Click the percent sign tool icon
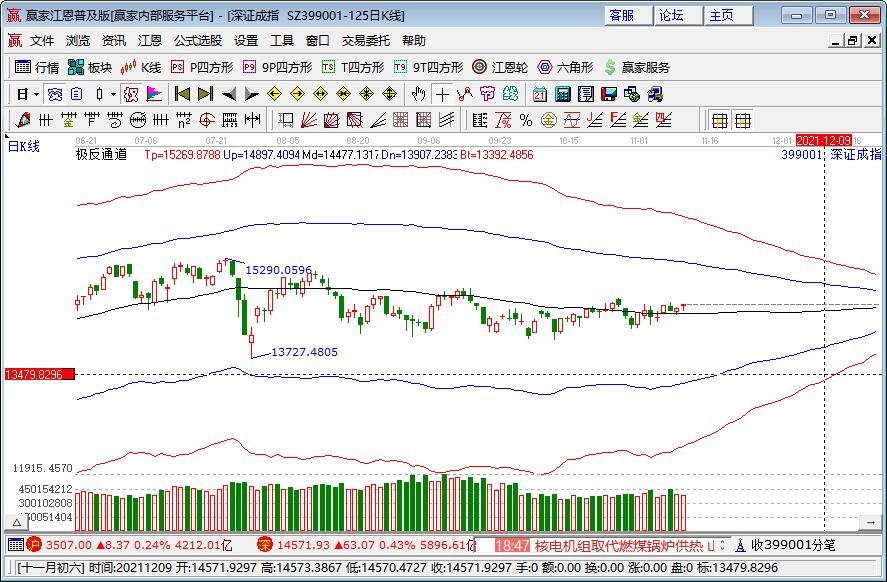 526,120
